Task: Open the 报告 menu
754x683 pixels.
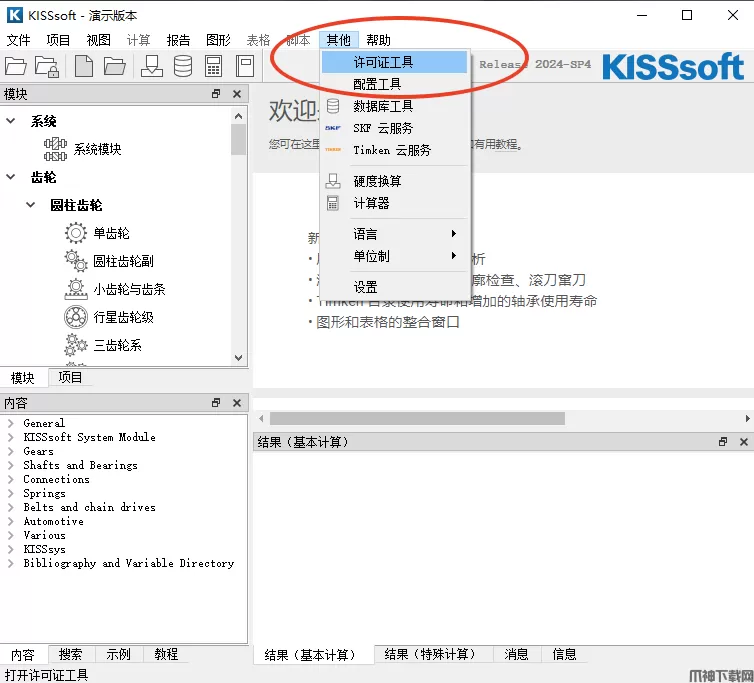Action: (178, 40)
